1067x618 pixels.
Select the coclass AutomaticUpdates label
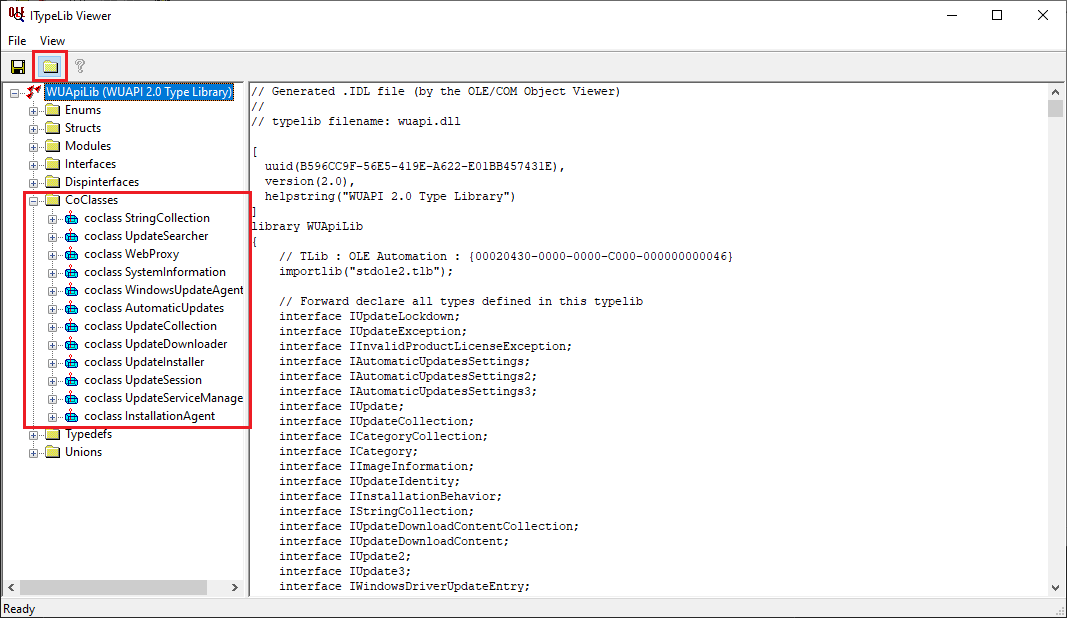(x=154, y=308)
